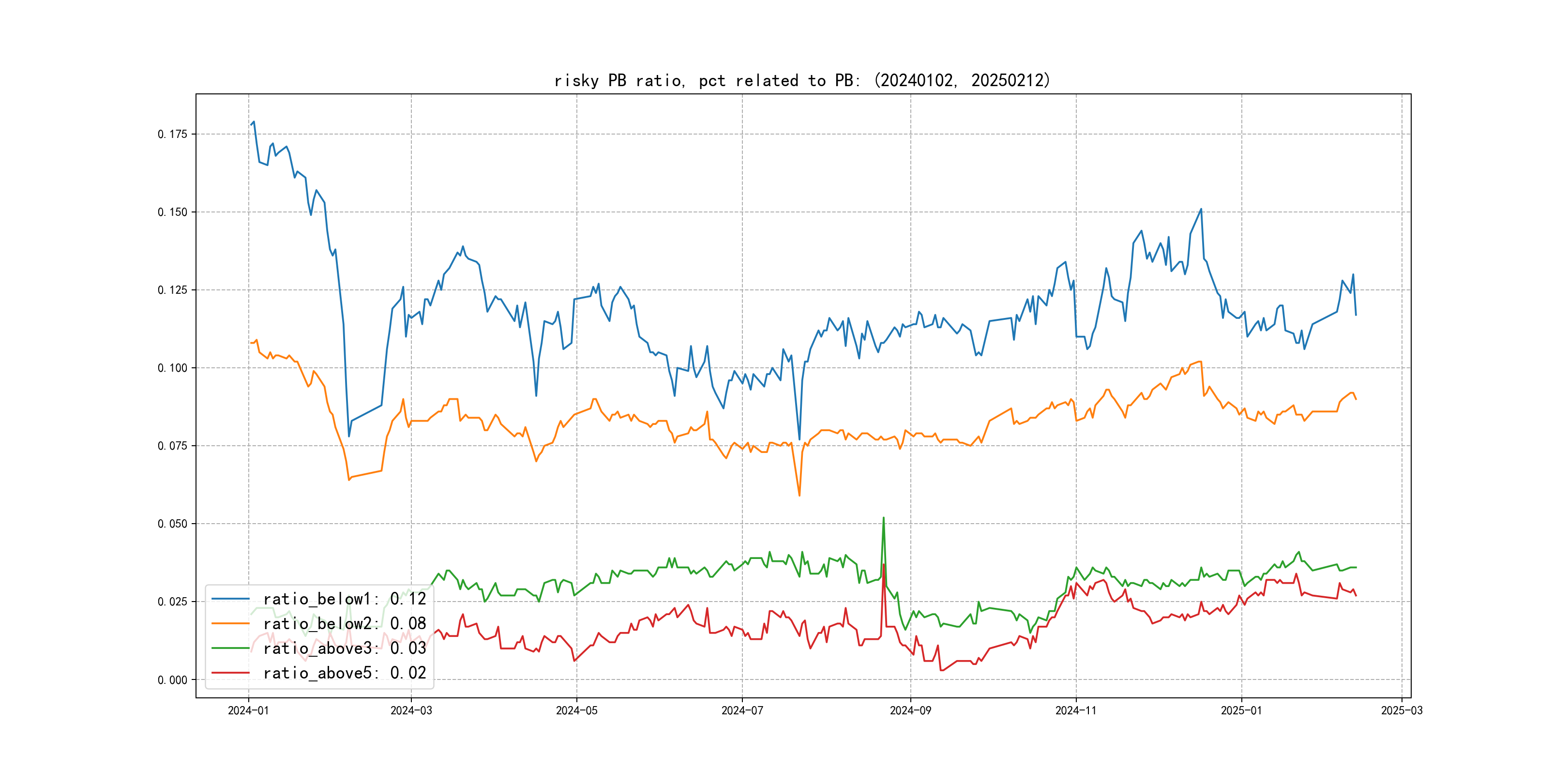The height and width of the screenshot is (784, 1568).
Task: Click the 0.050 y-axis tick label
Action: [x=172, y=524]
